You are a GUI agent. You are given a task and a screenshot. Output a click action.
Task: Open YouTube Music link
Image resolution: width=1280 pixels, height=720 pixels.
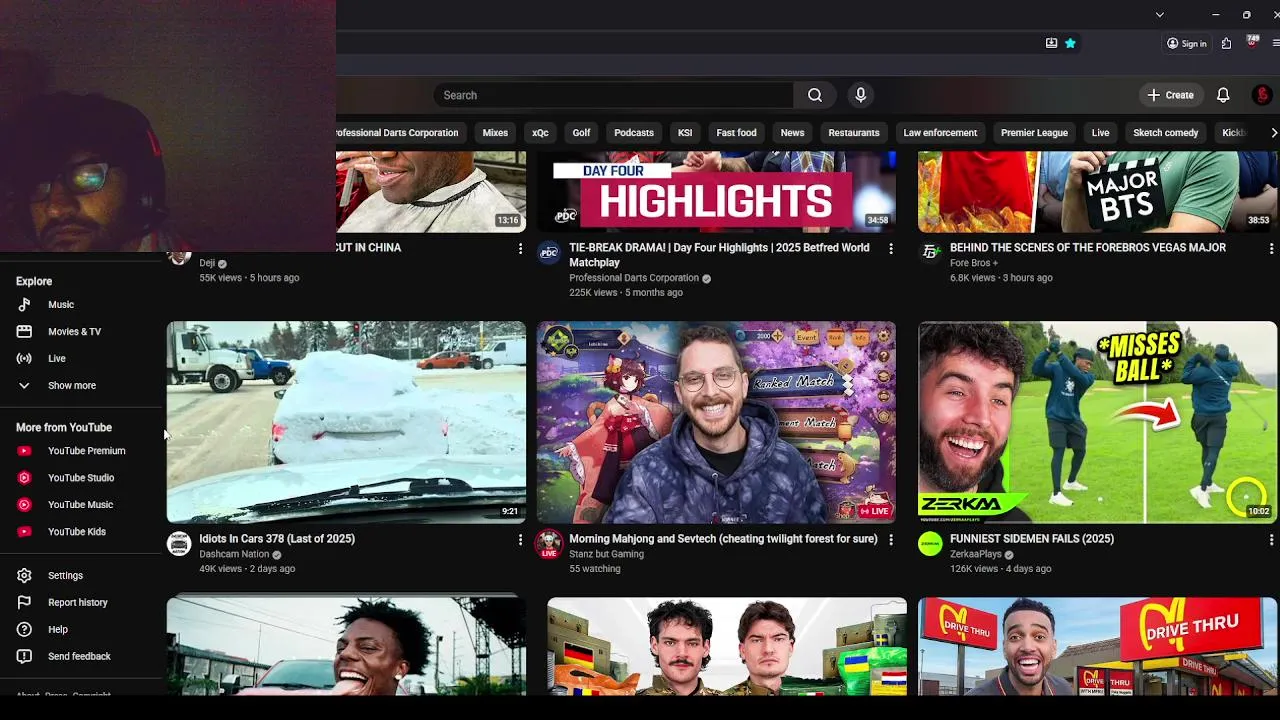pos(80,505)
